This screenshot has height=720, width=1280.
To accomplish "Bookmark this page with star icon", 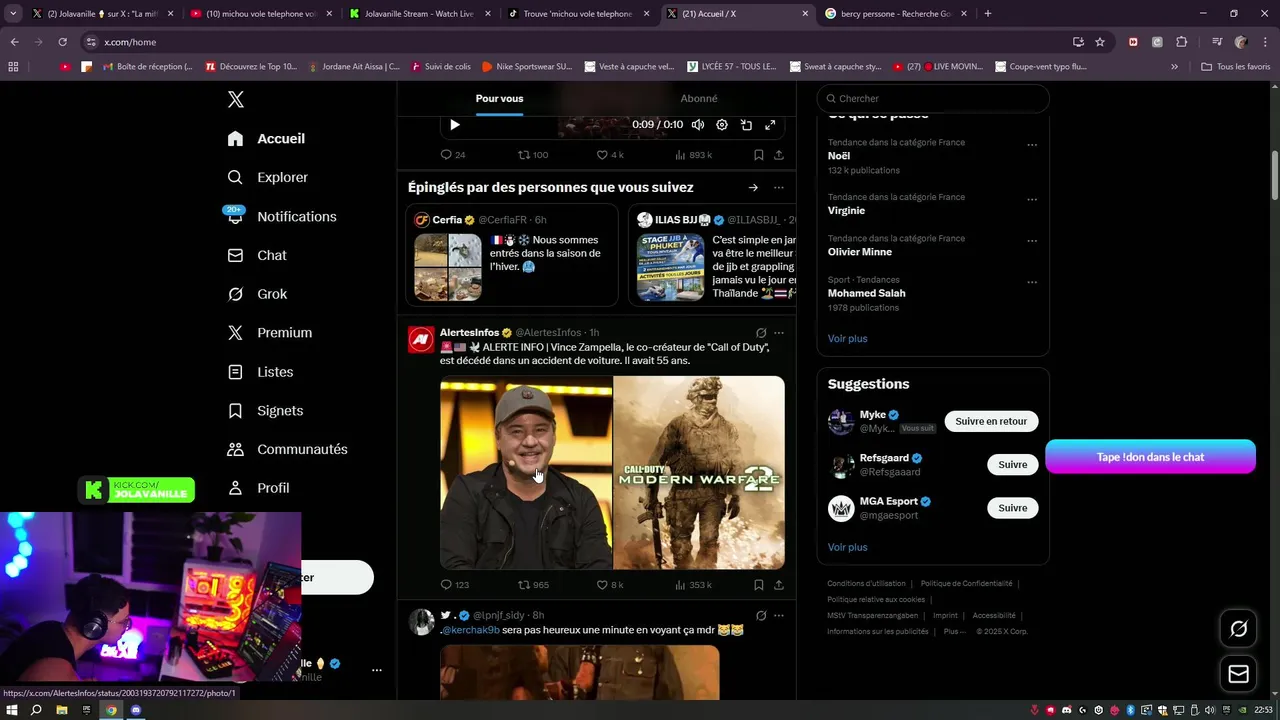I will click(1100, 42).
